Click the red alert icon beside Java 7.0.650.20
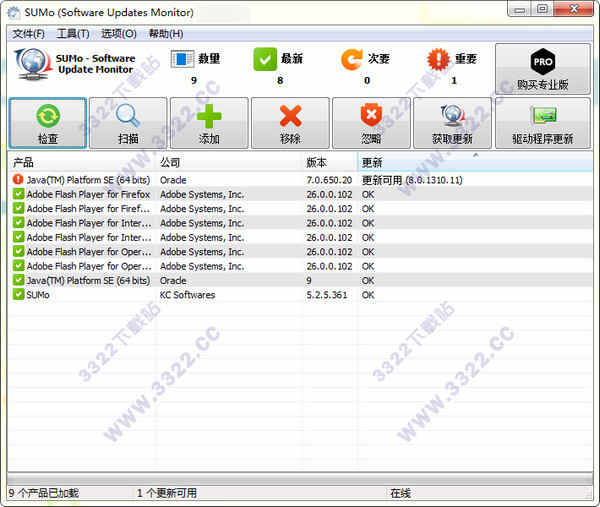Image resolution: width=600 pixels, height=507 pixels. click(x=18, y=179)
